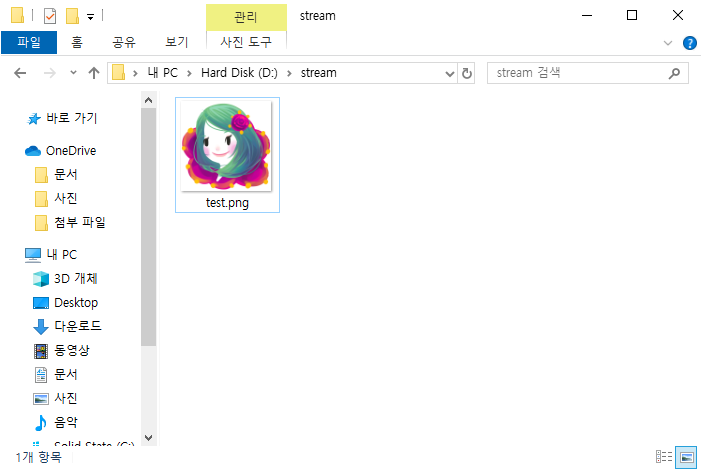Open the 보기 ribbon tab
Image resolution: width=701 pixels, height=470 pixels.
pyautogui.click(x=177, y=42)
